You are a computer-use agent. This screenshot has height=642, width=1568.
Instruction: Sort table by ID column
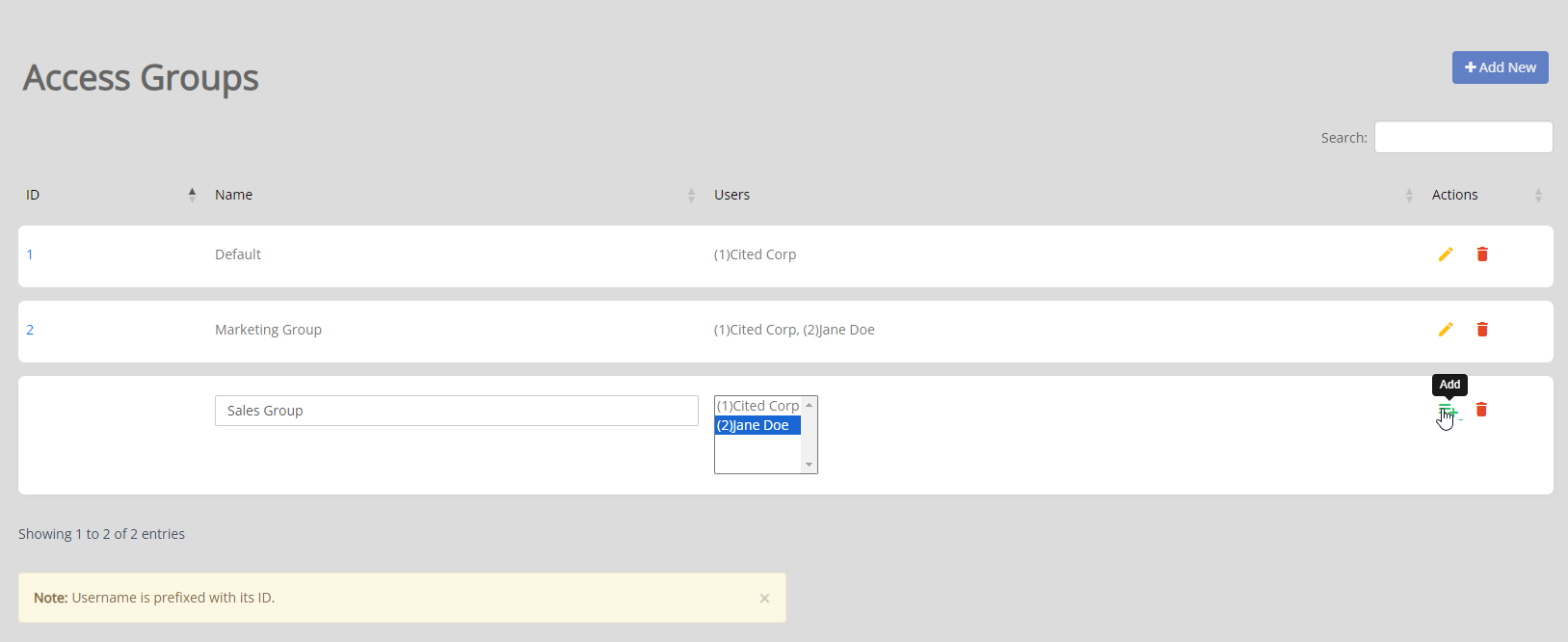pos(109,195)
